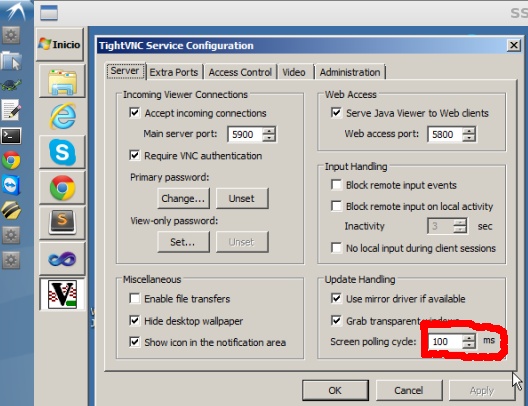
Task: Toggle Hide desktop wallpaper checkbox
Action: (135, 320)
